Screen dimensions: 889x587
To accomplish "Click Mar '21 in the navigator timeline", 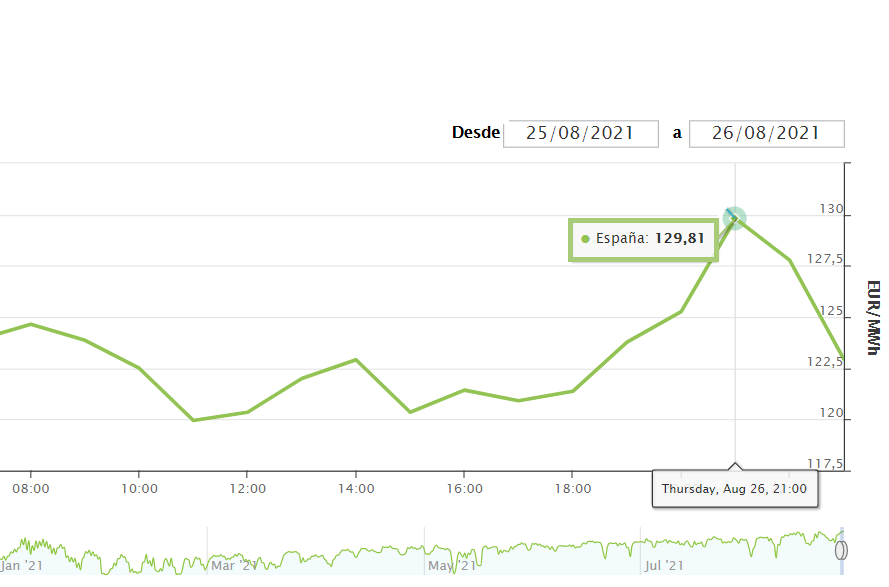I will (234, 565).
